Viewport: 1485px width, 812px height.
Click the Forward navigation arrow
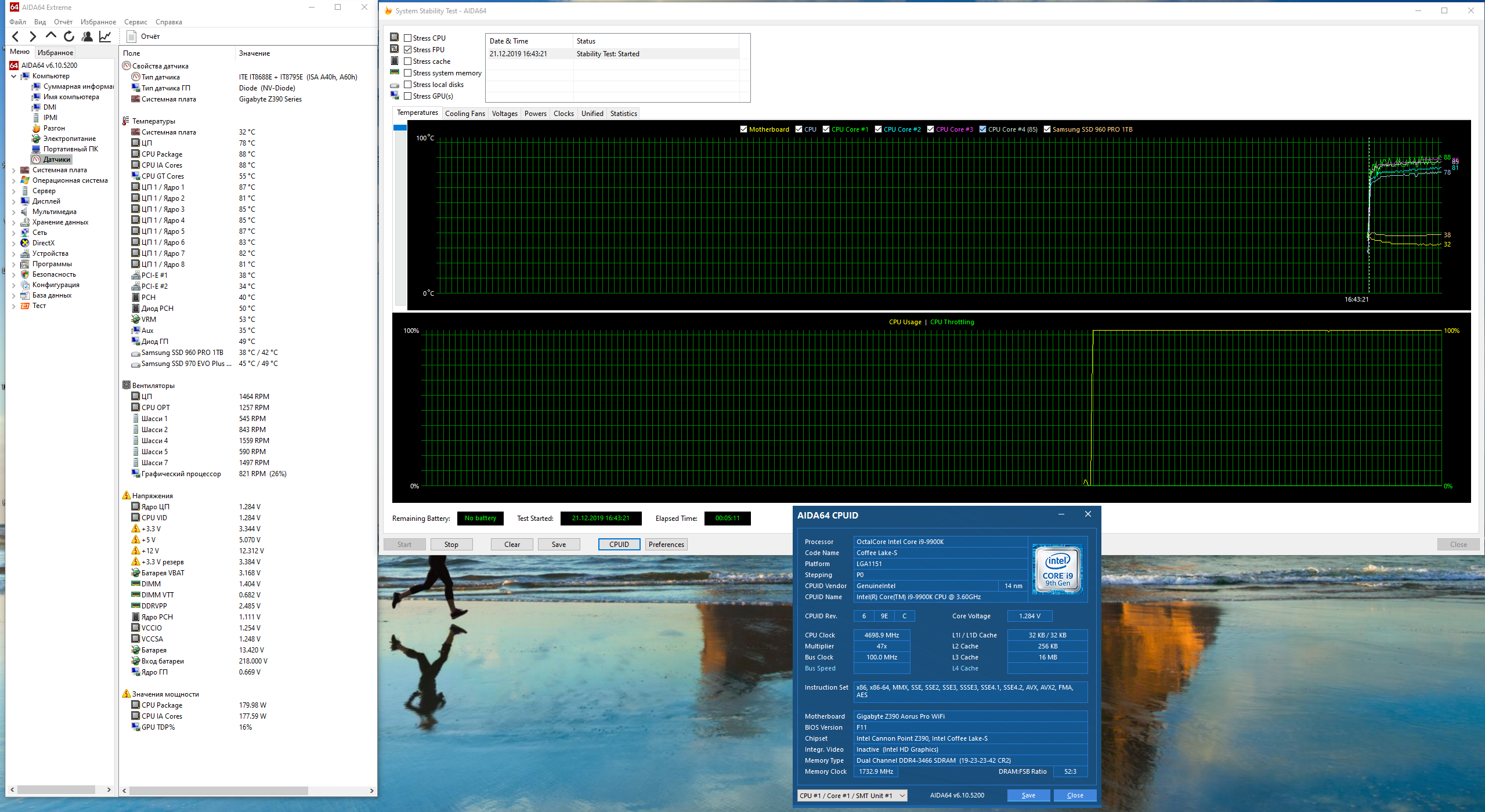[x=33, y=37]
